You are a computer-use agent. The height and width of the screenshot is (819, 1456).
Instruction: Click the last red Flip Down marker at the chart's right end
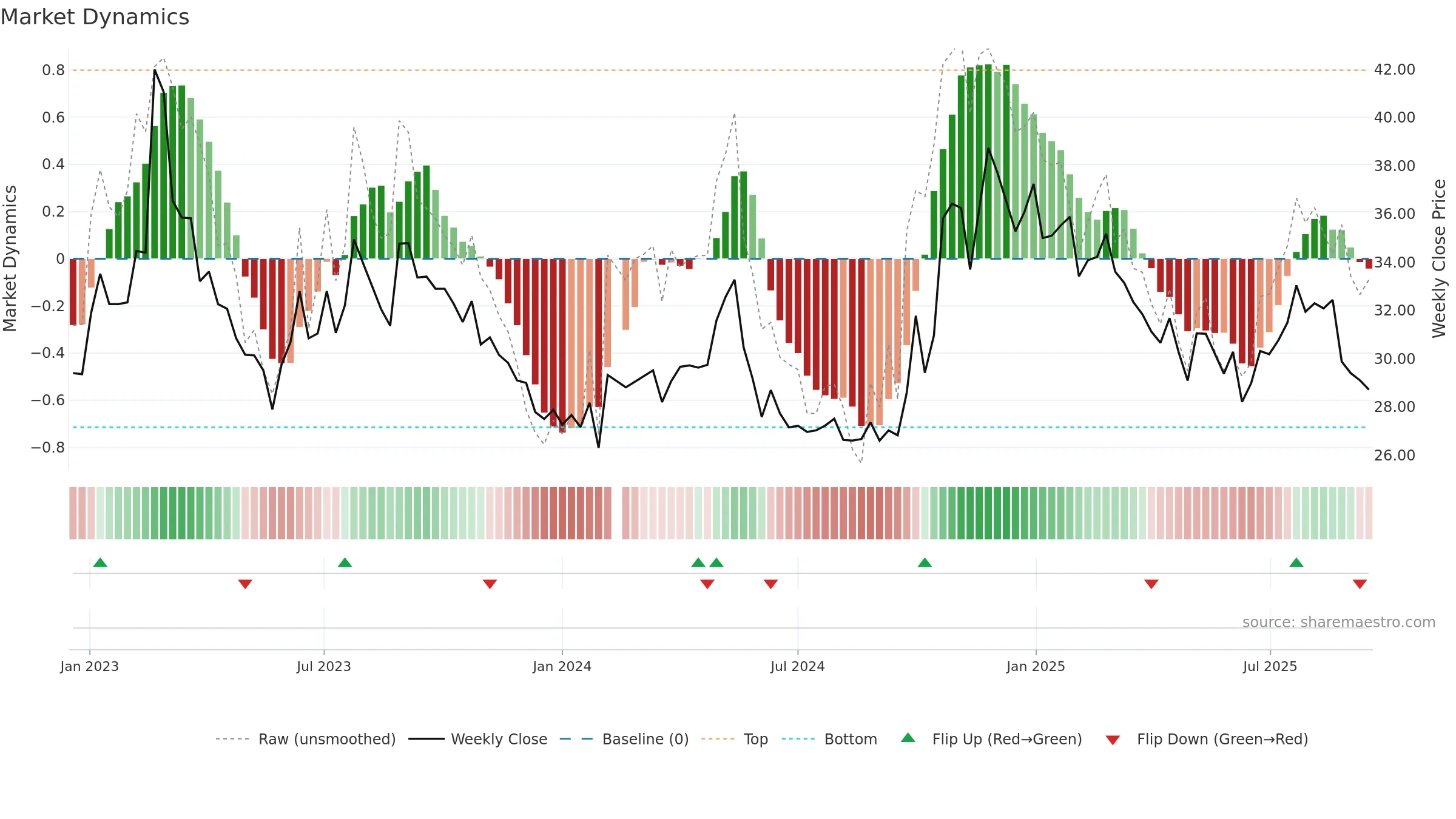tap(1360, 584)
